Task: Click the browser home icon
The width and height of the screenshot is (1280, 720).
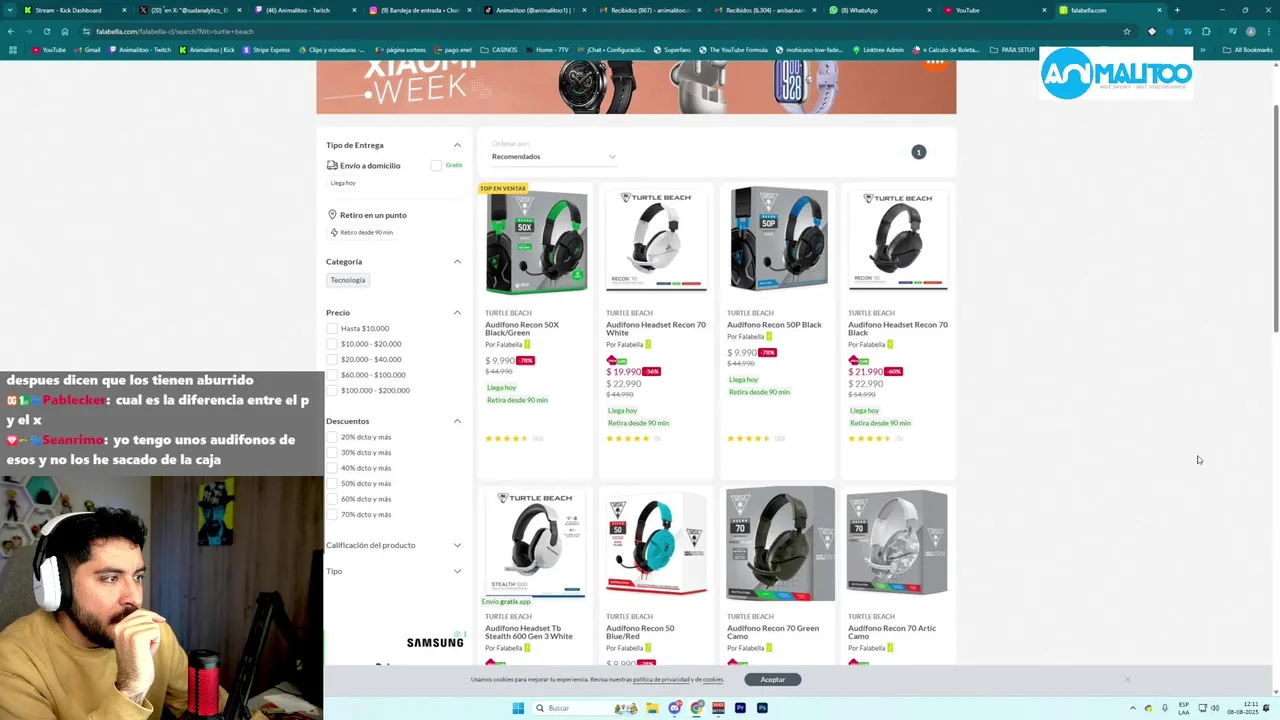Action: [65, 31]
